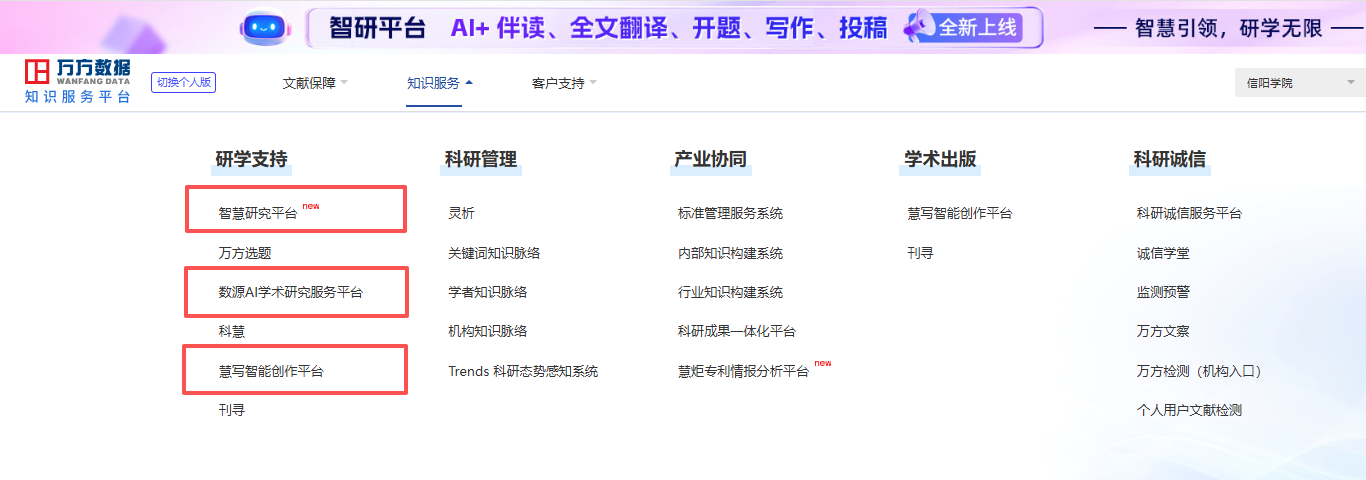Open 智慧研究平台 link
This screenshot has height=480, width=1366.
[x=258, y=213]
